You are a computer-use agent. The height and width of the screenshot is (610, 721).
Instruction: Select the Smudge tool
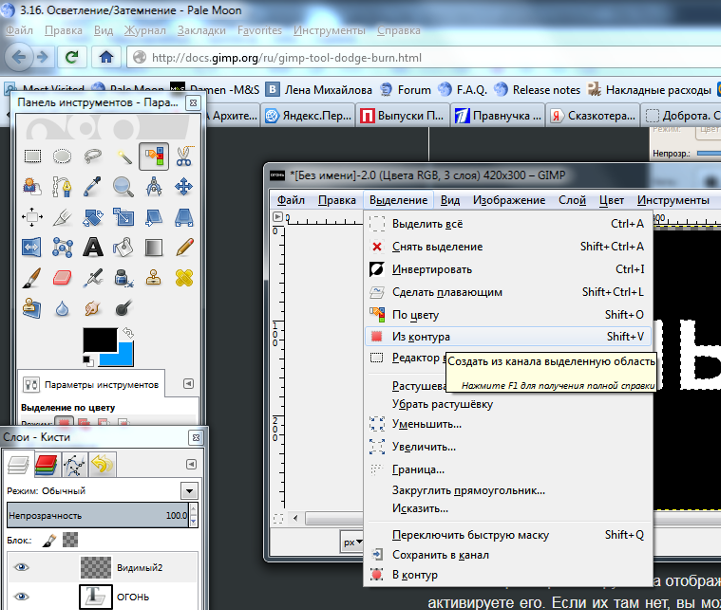(93, 308)
